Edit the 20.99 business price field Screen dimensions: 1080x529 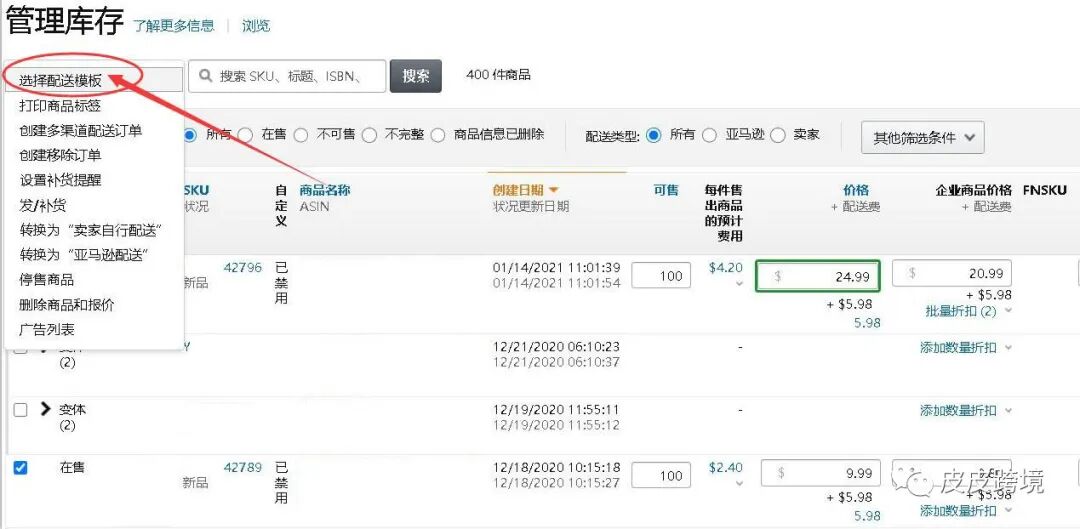(x=952, y=273)
